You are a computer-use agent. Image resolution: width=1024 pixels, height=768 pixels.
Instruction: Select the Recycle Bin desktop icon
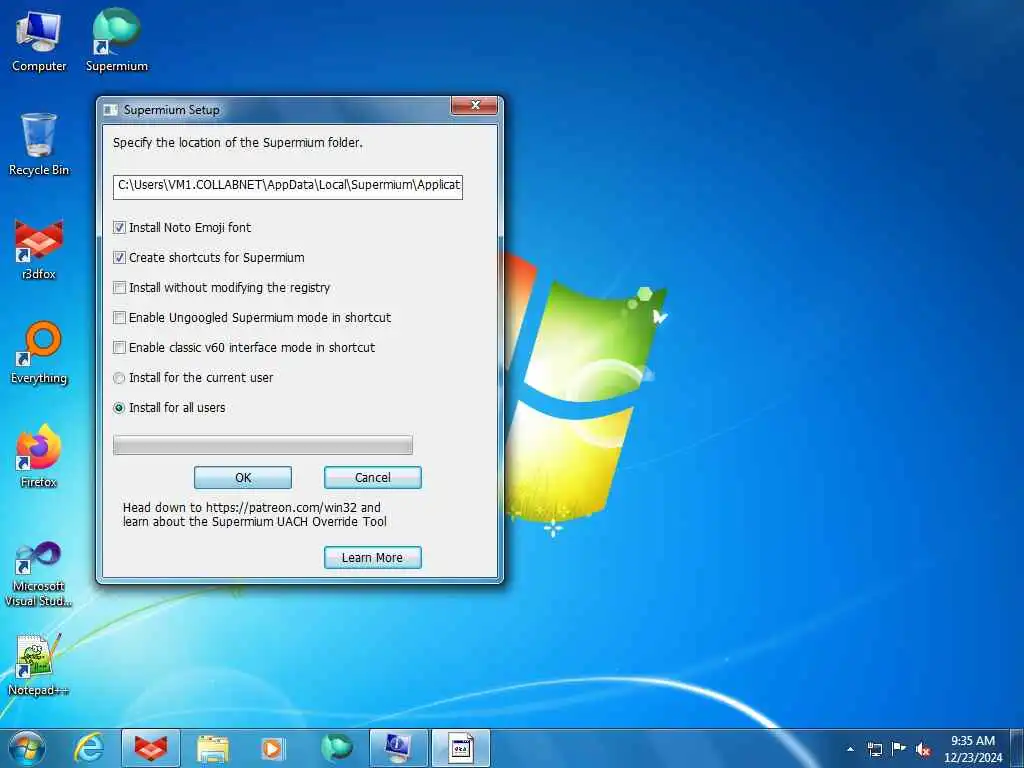[x=39, y=144]
